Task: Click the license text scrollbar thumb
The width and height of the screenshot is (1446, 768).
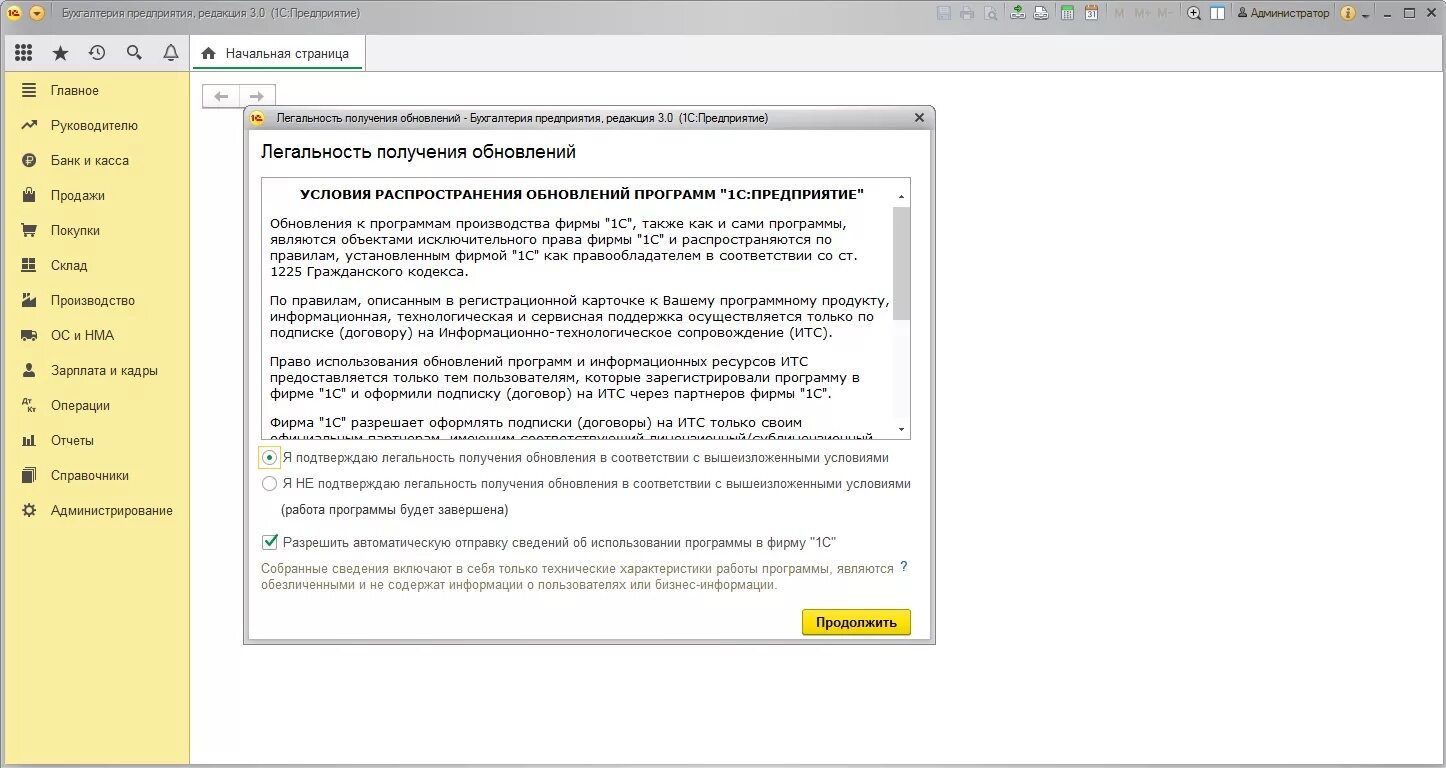Action: coord(902,263)
